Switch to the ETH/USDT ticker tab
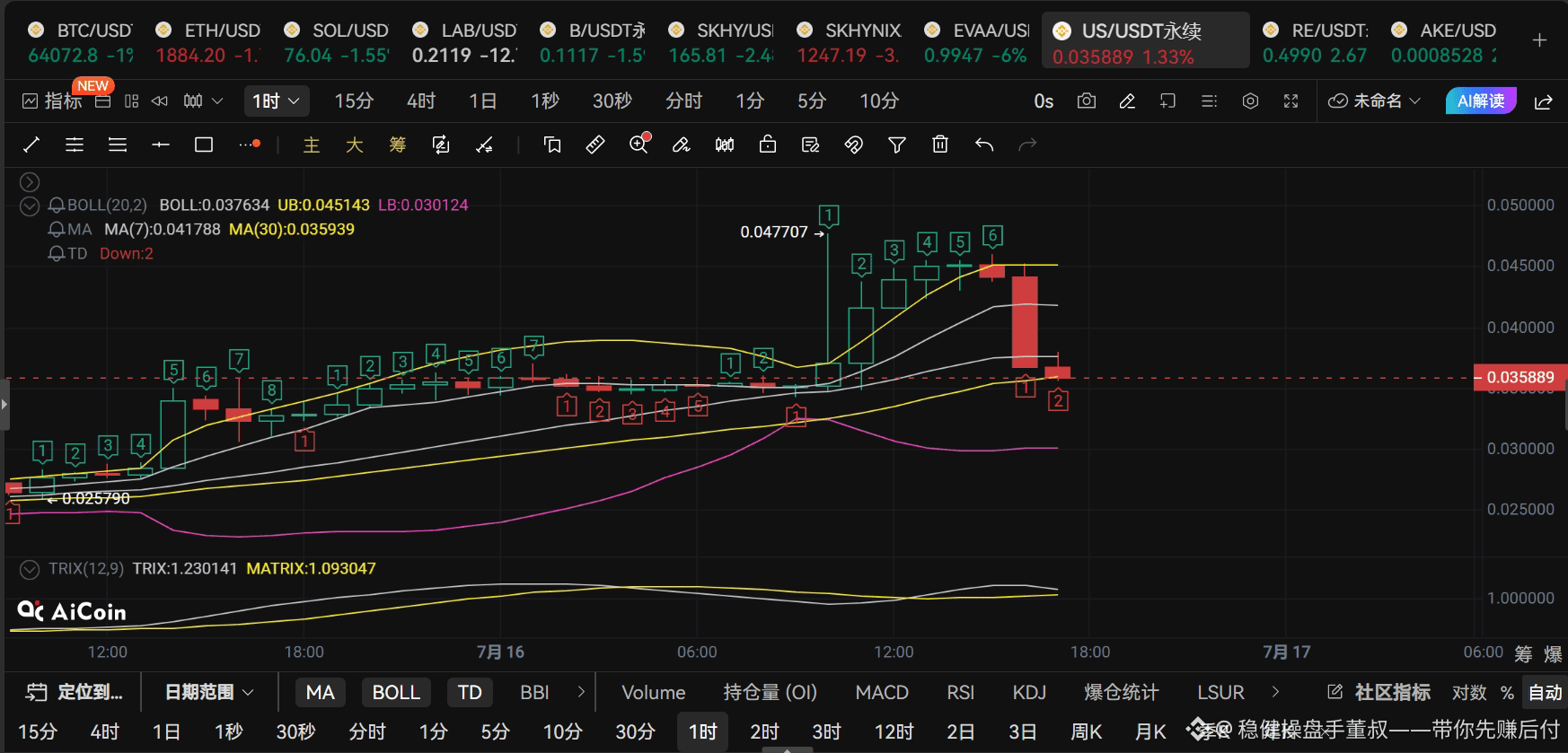1568x753 pixels. [x=208, y=42]
